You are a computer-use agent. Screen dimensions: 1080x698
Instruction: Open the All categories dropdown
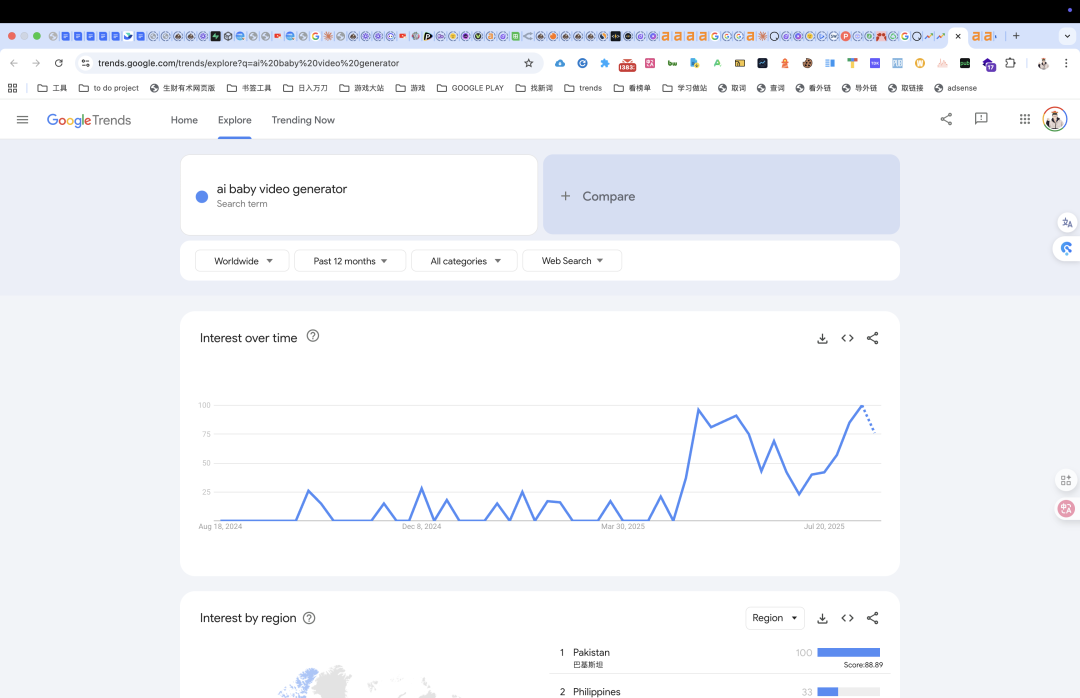tap(464, 261)
